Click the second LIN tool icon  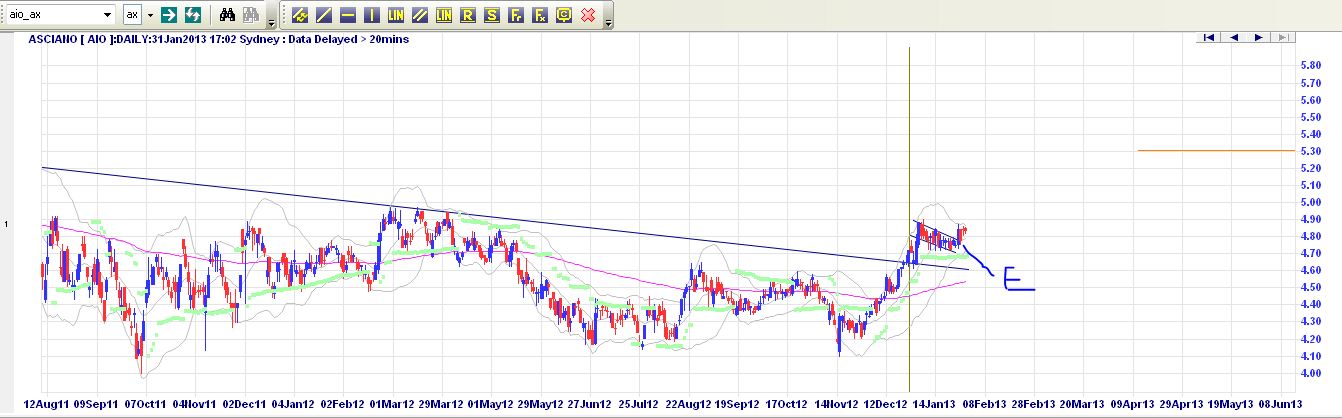(444, 15)
